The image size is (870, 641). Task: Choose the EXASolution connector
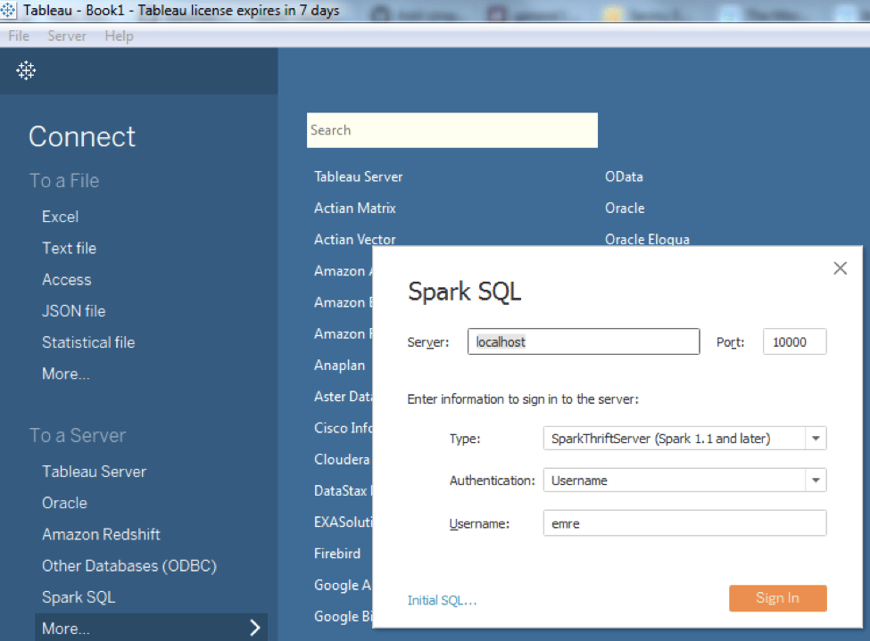tap(343, 522)
